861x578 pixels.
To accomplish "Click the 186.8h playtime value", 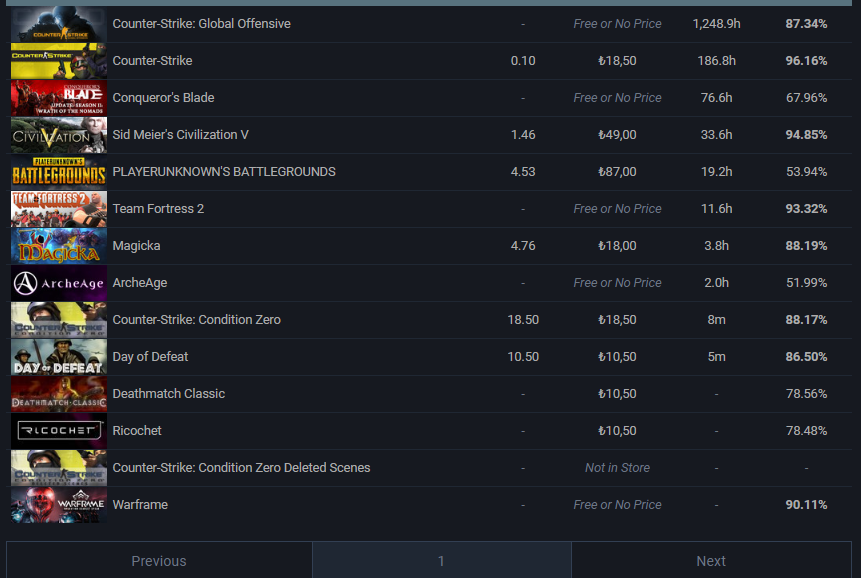I will pos(717,60).
